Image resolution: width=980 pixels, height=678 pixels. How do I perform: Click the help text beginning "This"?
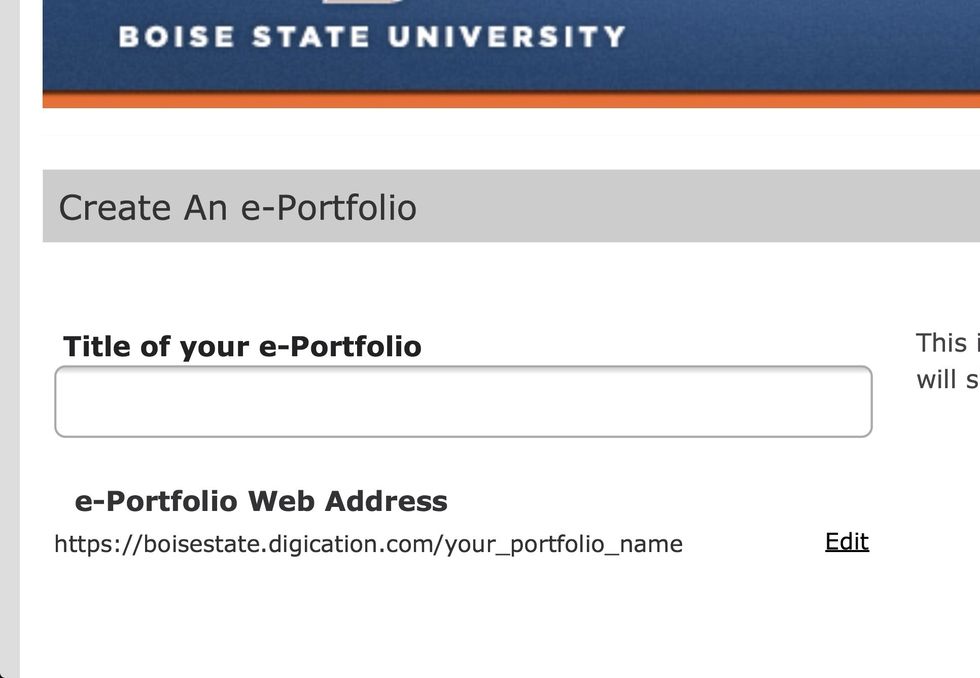click(x=944, y=343)
